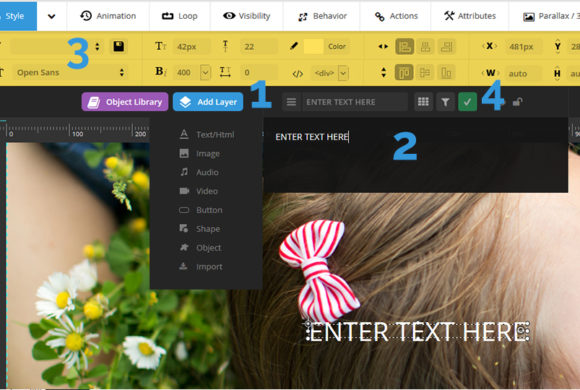The width and height of the screenshot is (580, 390).
Task: Click the horizontal ruler at 100
Action: (77, 134)
